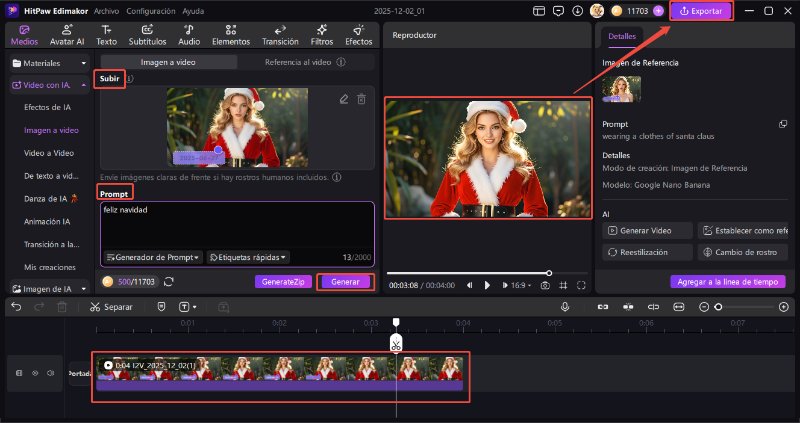Open the Subtítulos tab
Viewport: 800px width, 423px height.
[147, 35]
